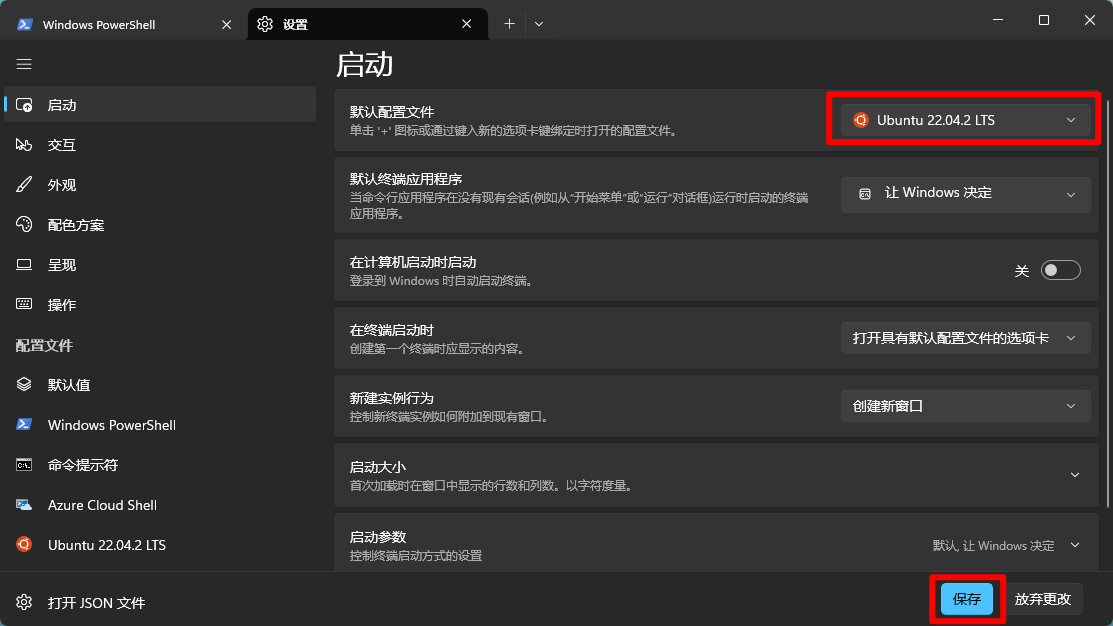This screenshot has height=626, width=1113.
Task: Close the Windows PowerShell tab
Action: pos(226,24)
